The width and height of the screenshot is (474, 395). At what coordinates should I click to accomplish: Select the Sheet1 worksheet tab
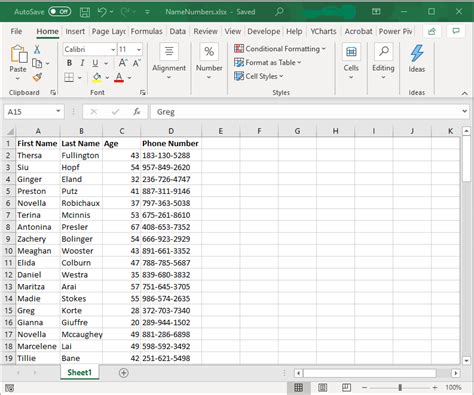click(80, 372)
